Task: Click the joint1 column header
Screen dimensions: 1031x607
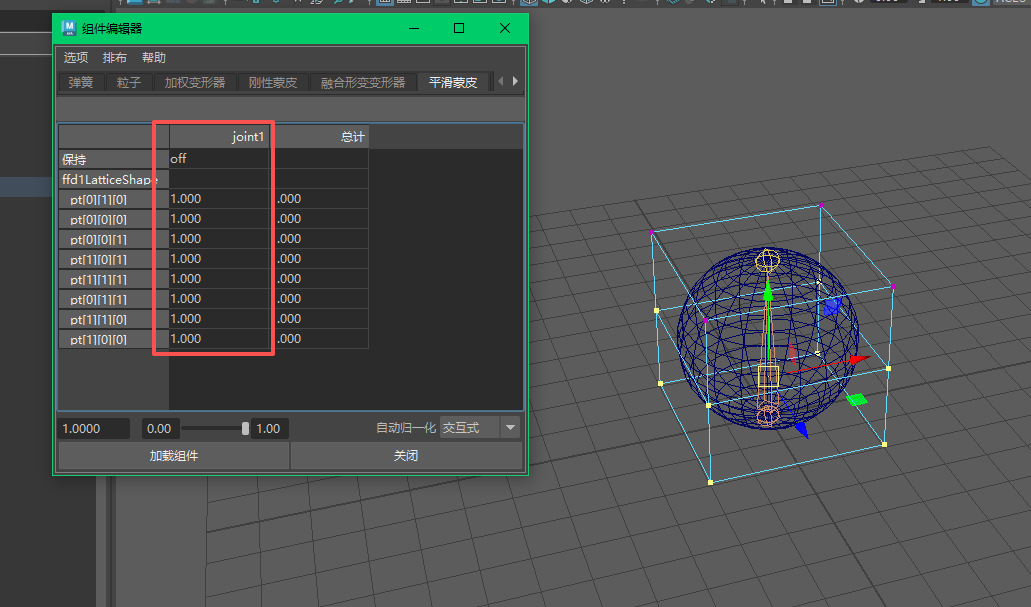Action: pos(219,137)
